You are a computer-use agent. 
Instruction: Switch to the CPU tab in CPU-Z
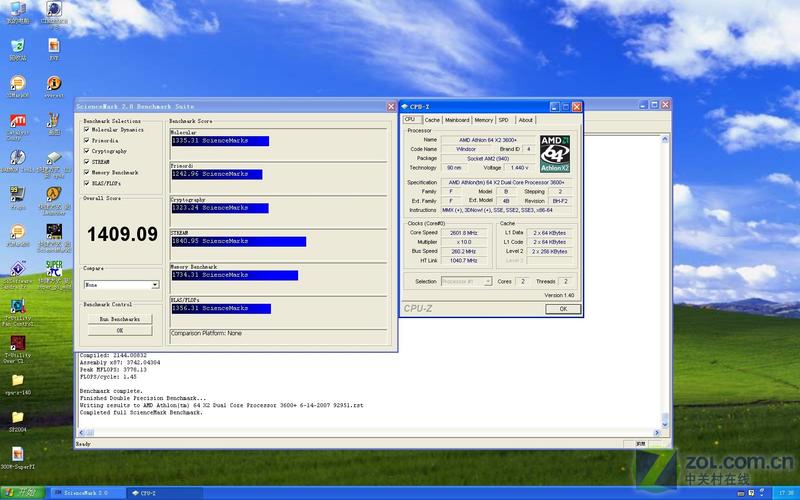411,119
